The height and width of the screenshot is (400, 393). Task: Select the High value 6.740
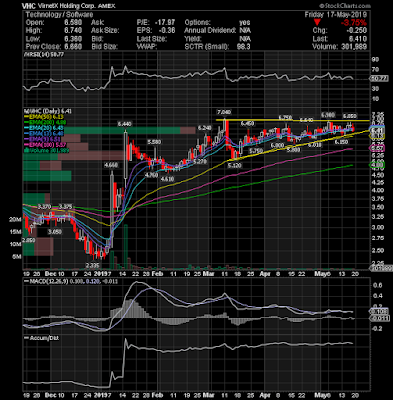coord(72,31)
